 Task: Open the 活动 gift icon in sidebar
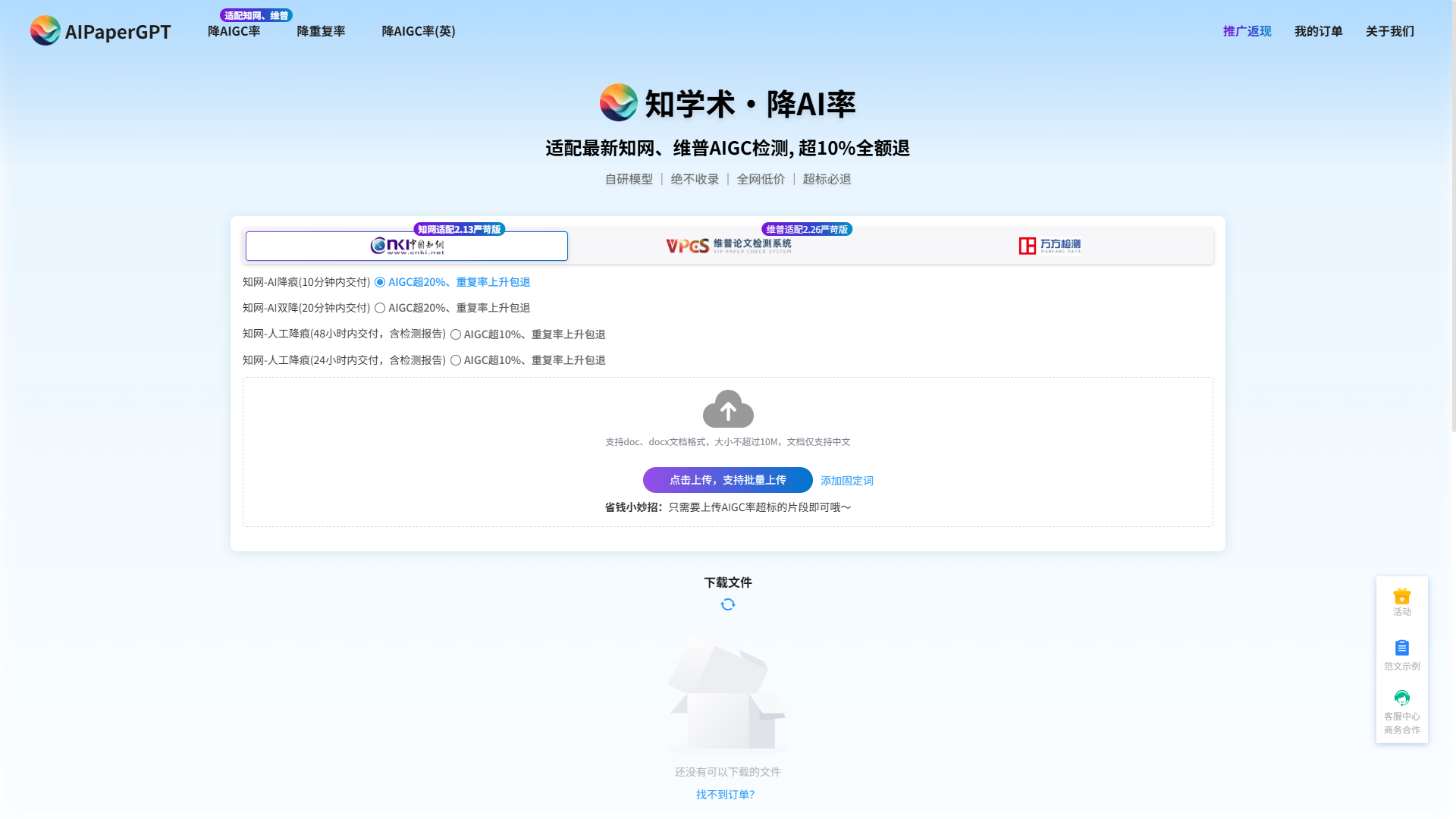(x=1401, y=595)
